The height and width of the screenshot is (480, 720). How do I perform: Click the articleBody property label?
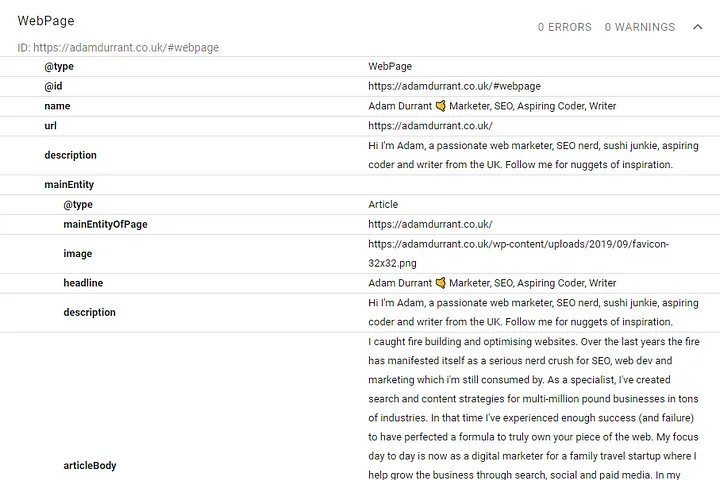click(x=90, y=465)
